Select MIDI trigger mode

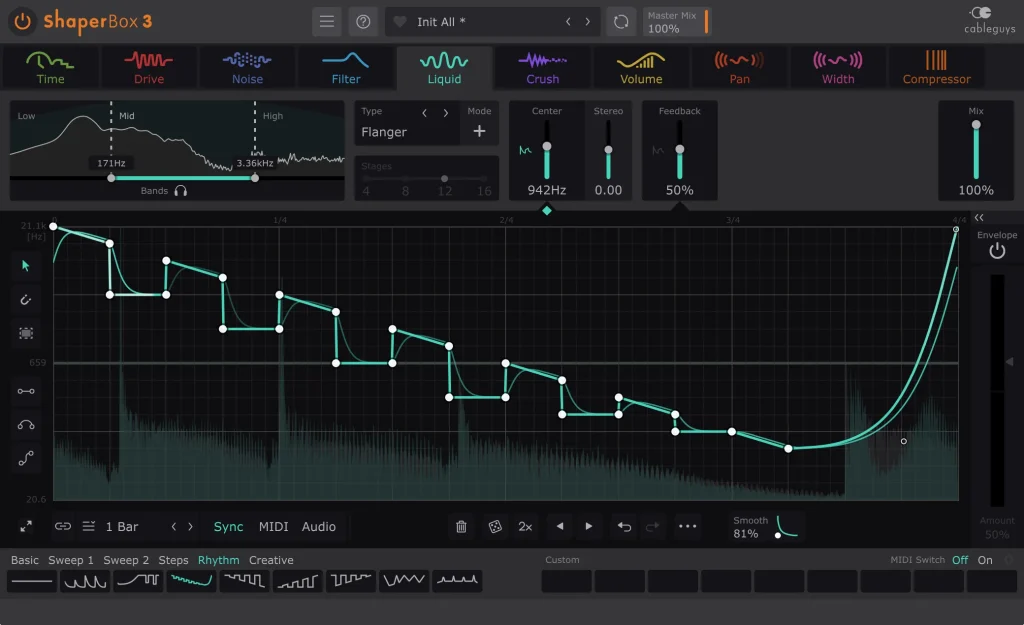274,526
